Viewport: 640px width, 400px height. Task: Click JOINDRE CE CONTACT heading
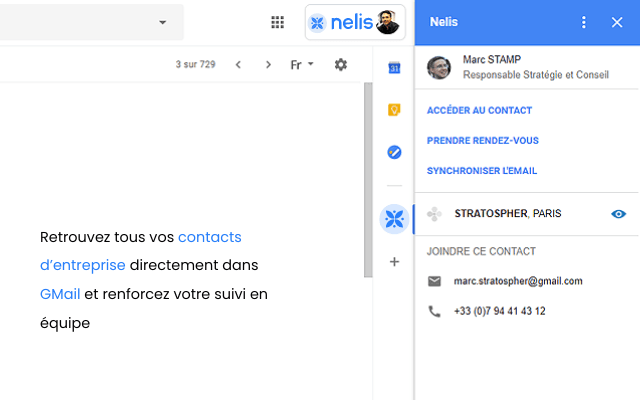click(x=481, y=251)
